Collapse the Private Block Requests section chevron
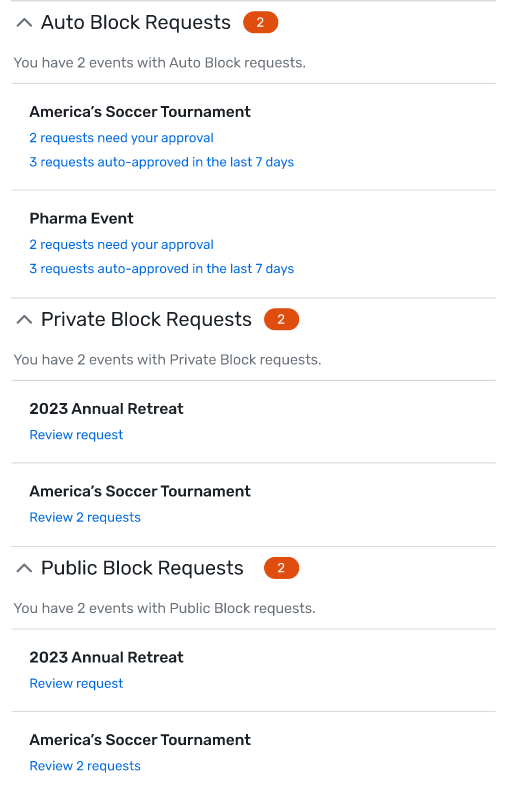 click(24, 320)
